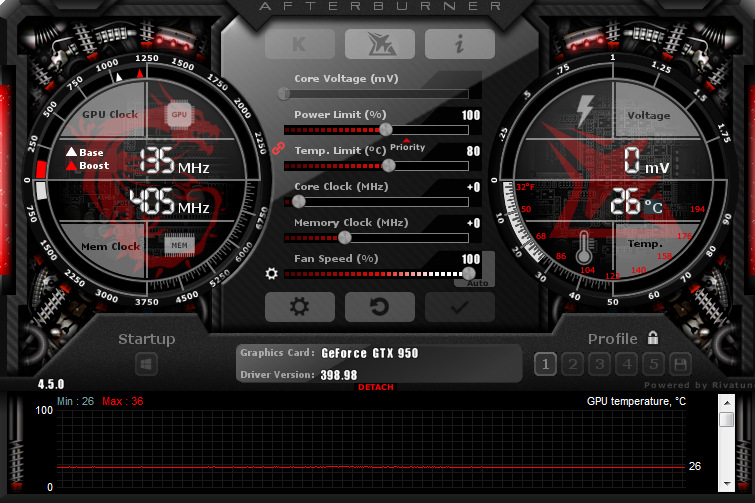Click the Fan Speed slider handle
The image size is (755, 503).
point(469,273)
